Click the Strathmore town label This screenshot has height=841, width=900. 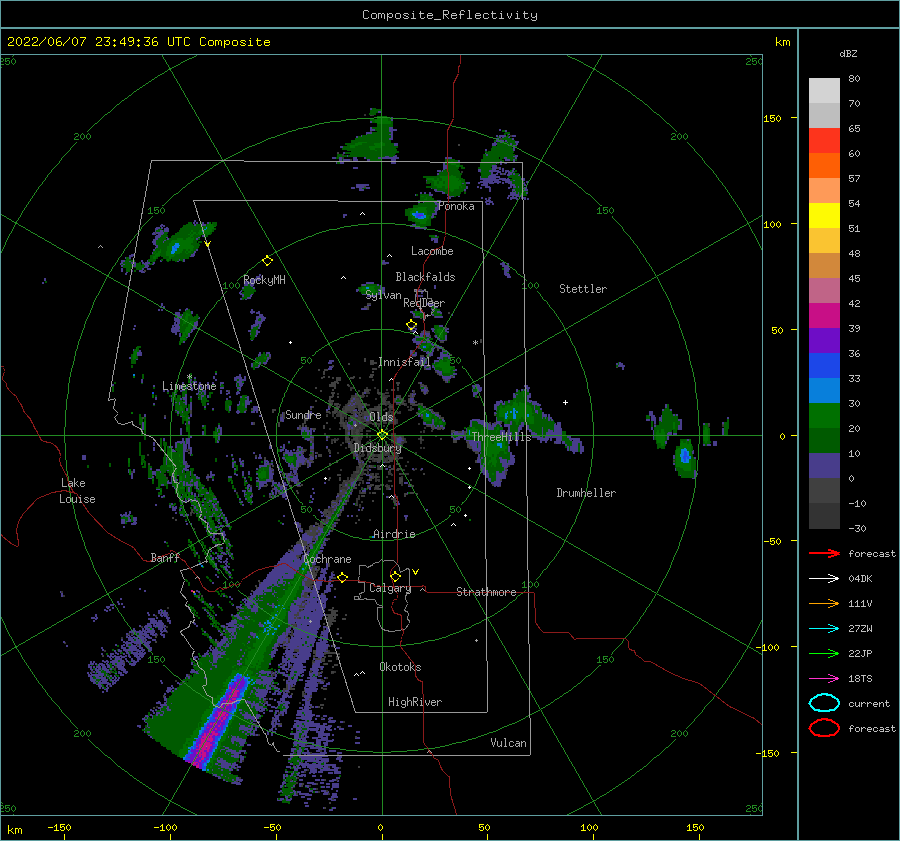pyautogui.click(x=486, y=592)
